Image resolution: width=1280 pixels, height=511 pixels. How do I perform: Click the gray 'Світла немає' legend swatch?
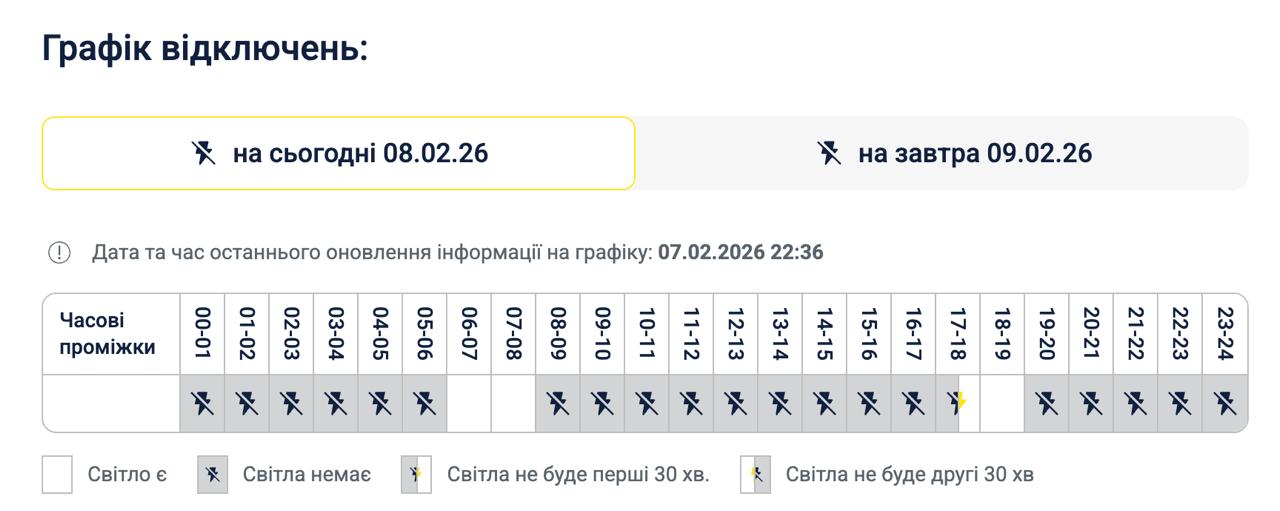click(x=212, y=474)
